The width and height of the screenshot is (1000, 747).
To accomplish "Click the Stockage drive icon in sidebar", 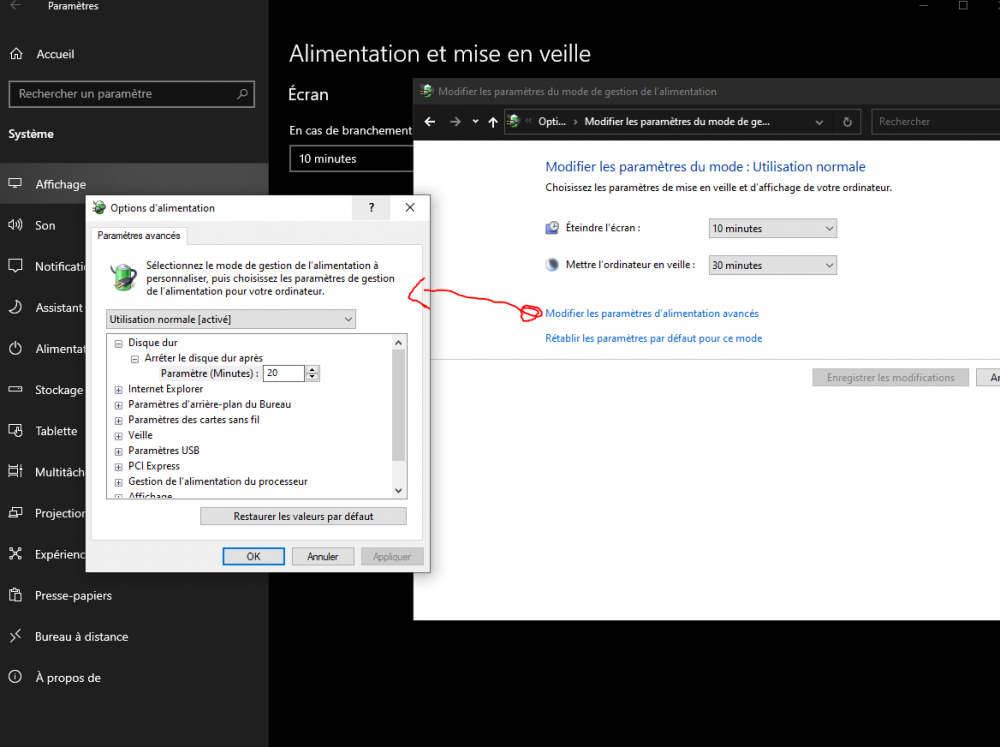I will point(15,390).
